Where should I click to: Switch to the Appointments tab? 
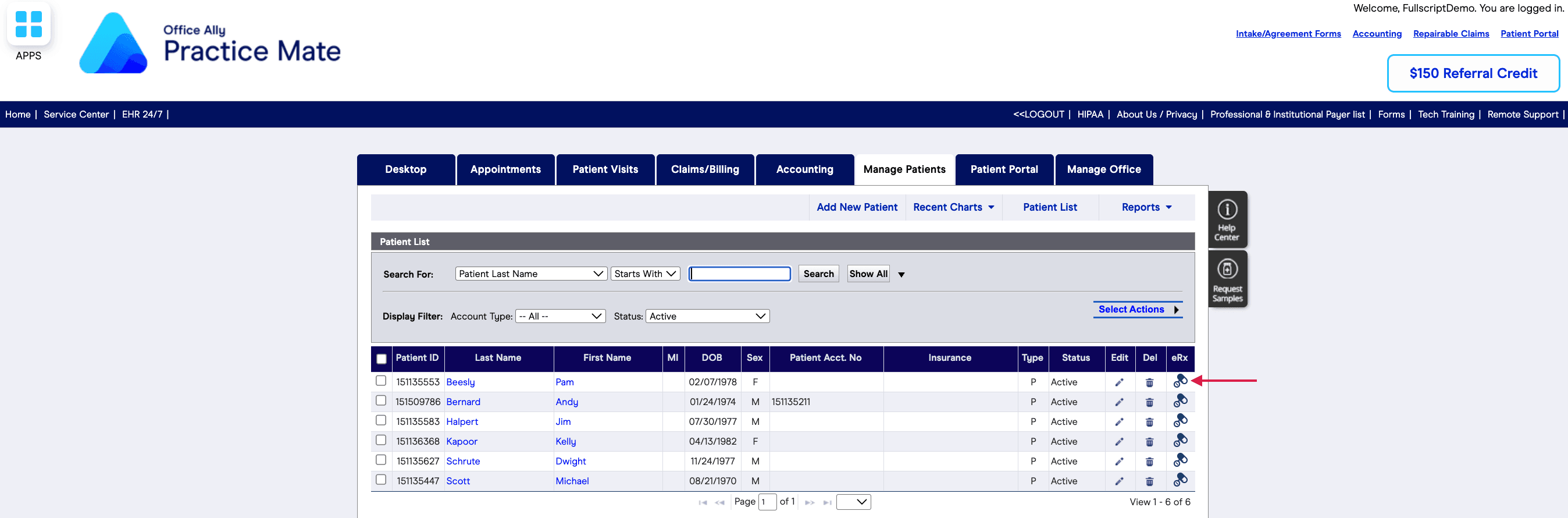pyautogui.click(x=506, y=169)
